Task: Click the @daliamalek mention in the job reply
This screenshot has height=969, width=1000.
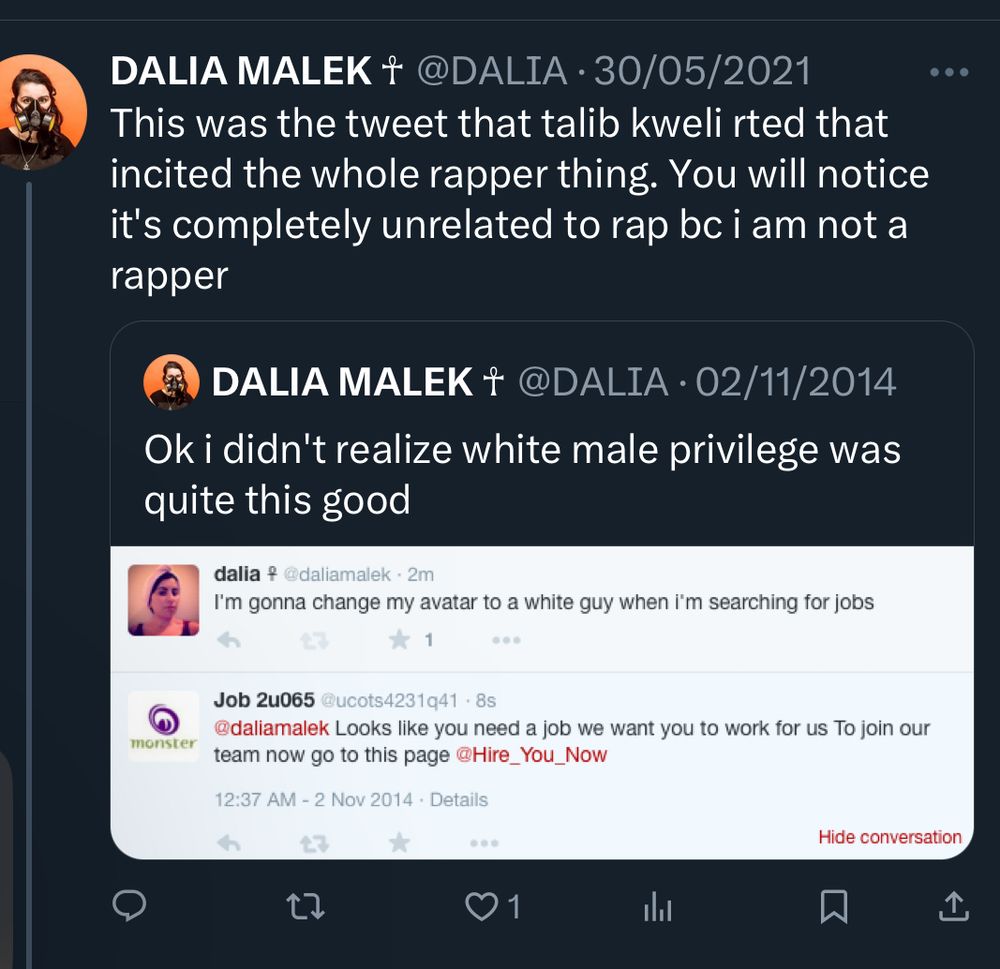Action: 268,728
